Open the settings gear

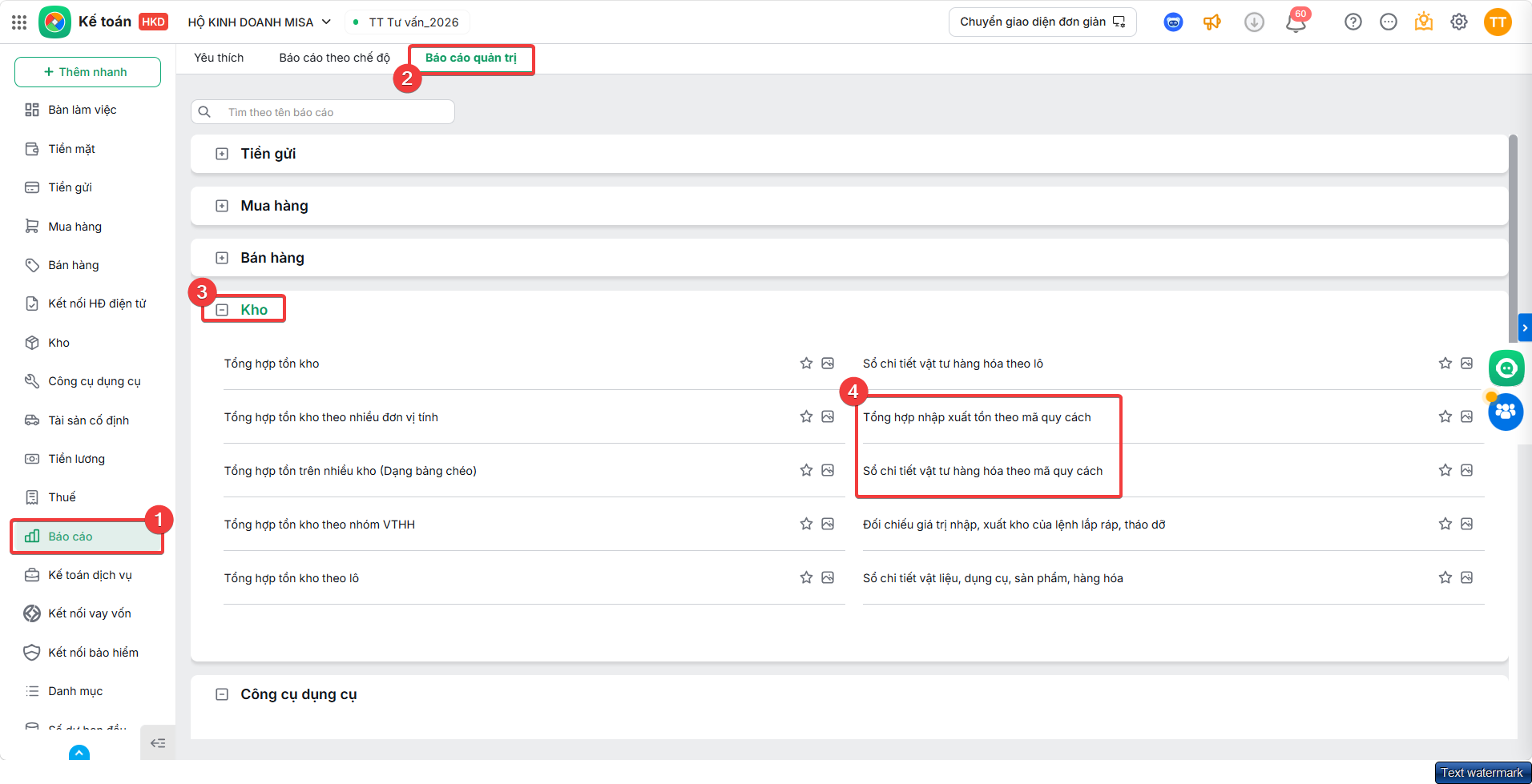coord(1459,22)
